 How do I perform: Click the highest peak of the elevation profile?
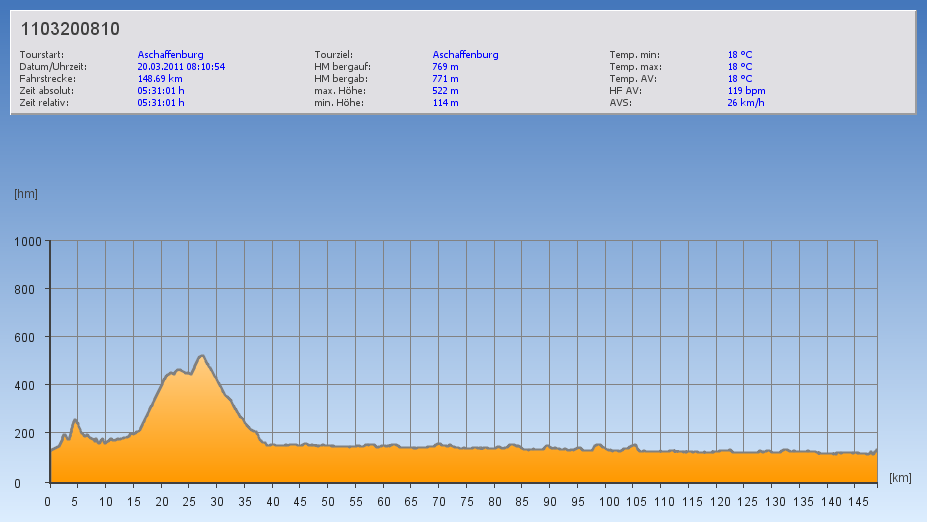pyautogui.click(x=202, y=356)
